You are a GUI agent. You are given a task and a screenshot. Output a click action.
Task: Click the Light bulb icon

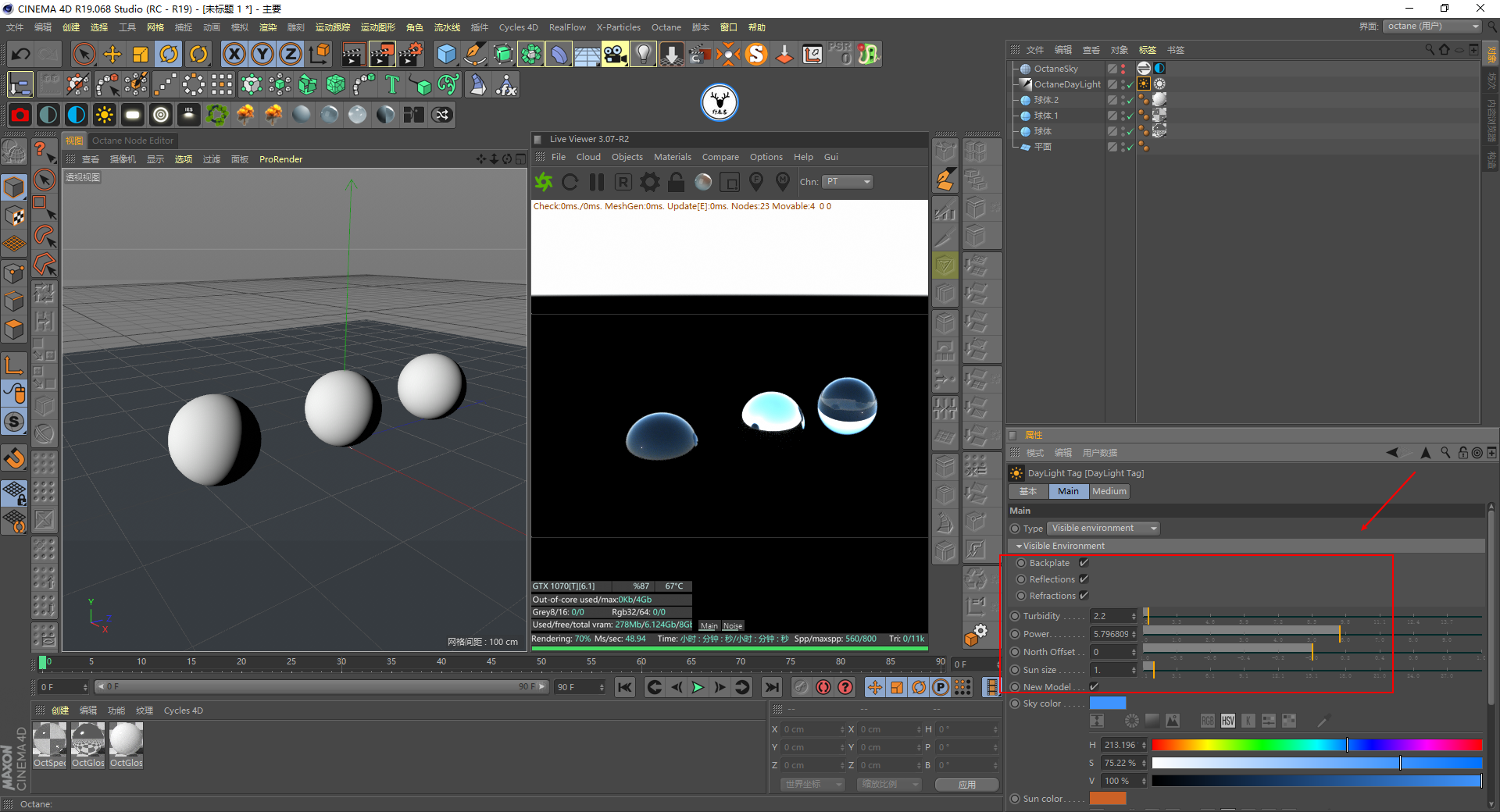point(643,54)
